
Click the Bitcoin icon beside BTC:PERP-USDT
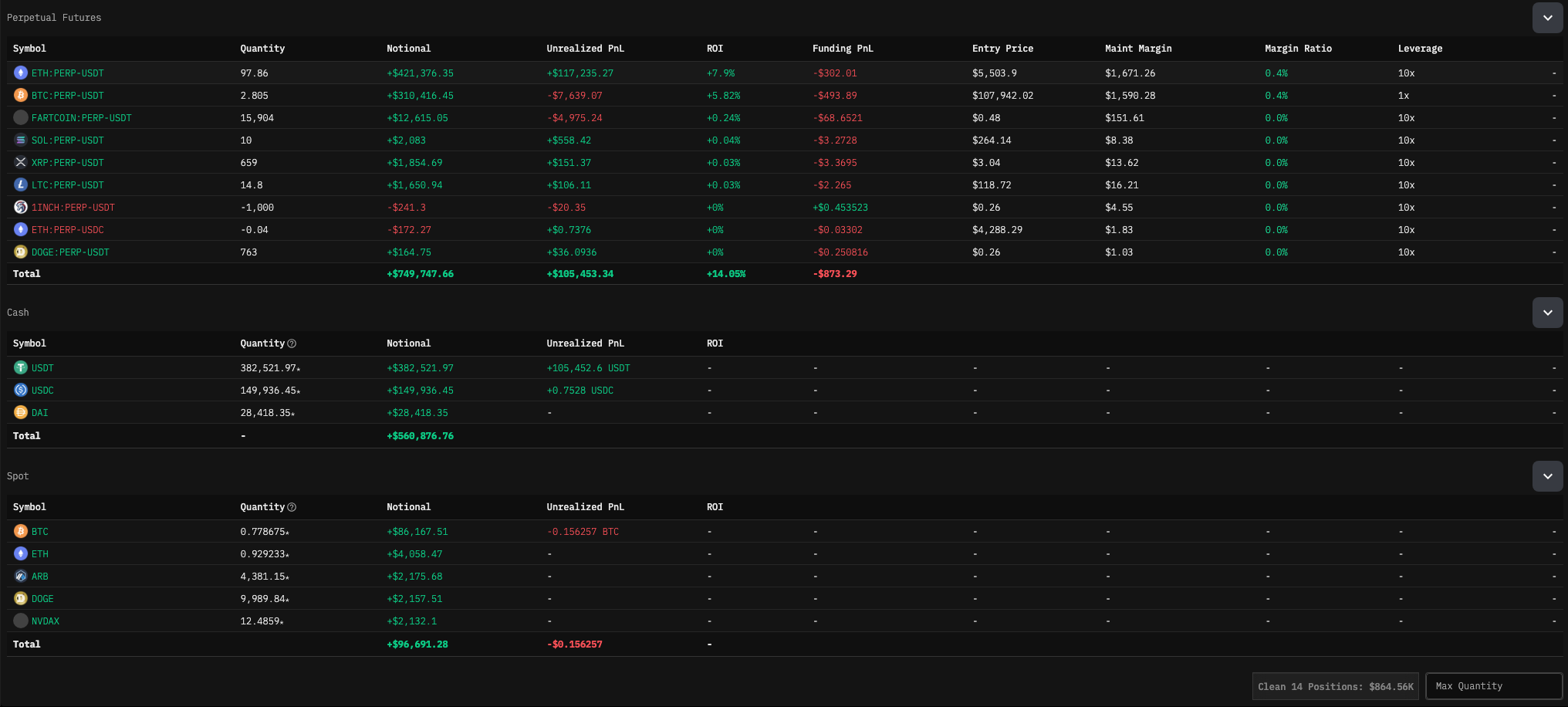tap(21, 95)
